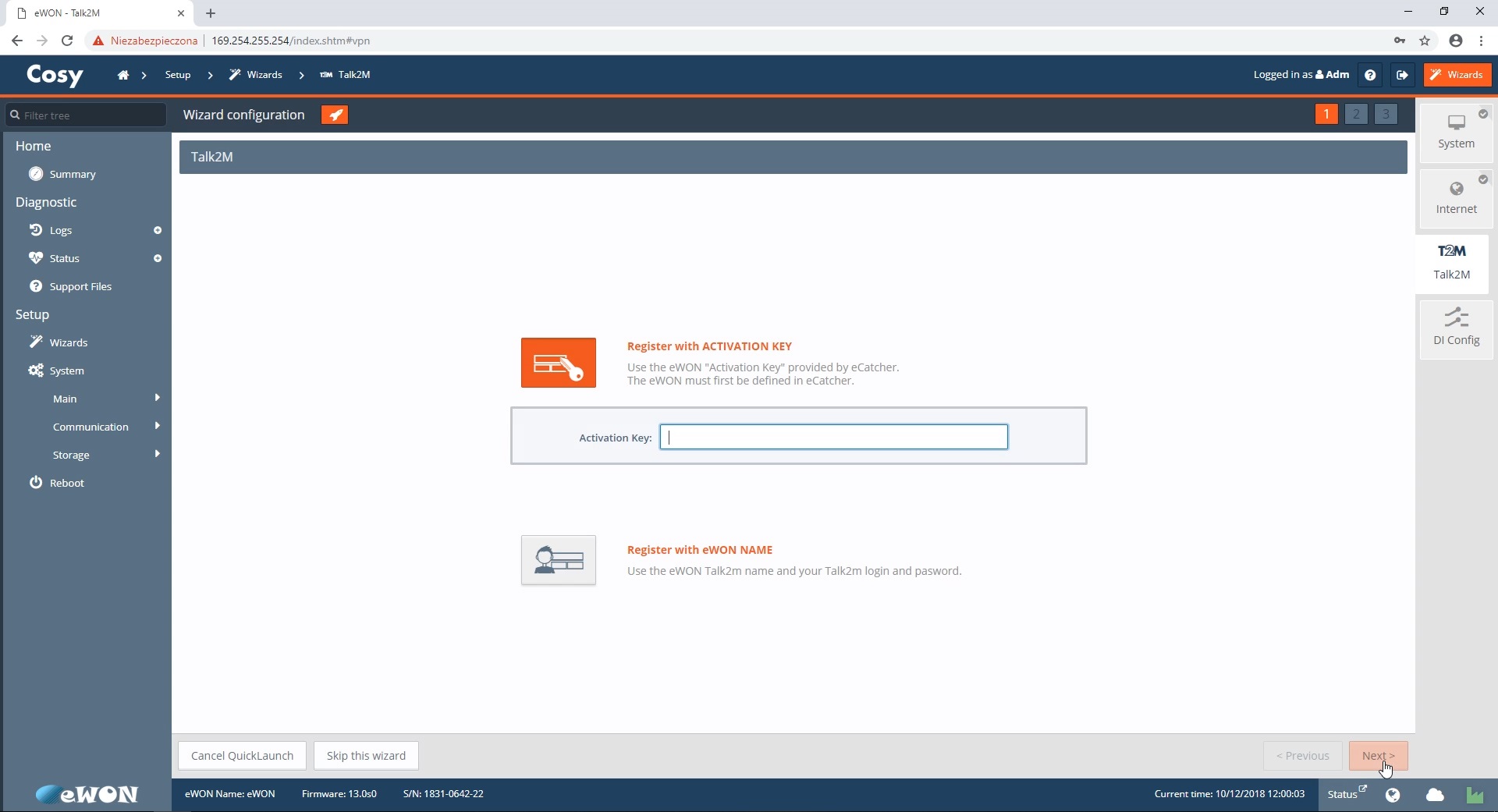Image resolution: width=1498 pixels, height=812 pixels.
Task: Click the orange Activation Key registration icon
Action: 558,363
